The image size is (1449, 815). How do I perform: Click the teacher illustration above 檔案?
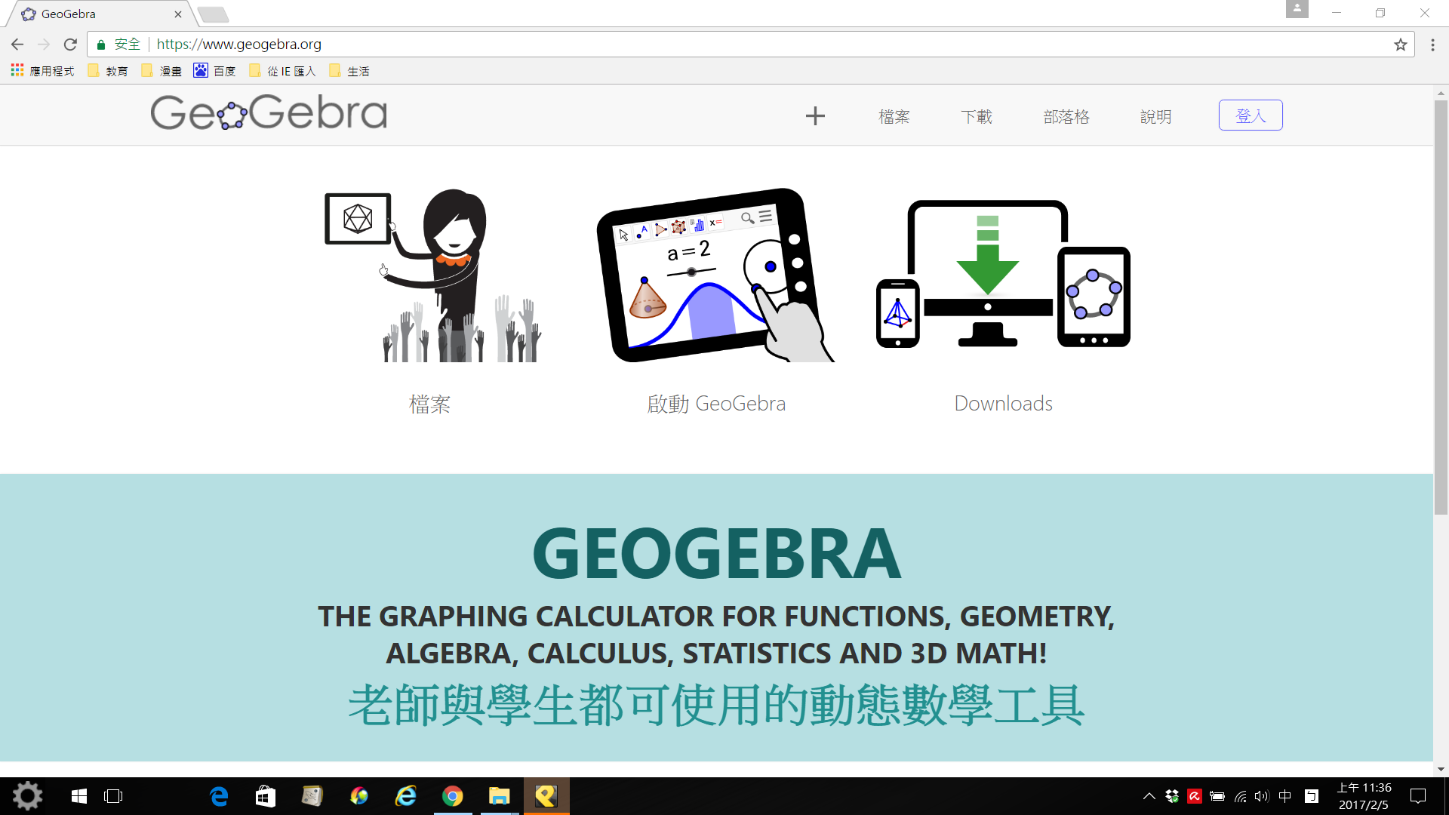click(x=432, y=275)
